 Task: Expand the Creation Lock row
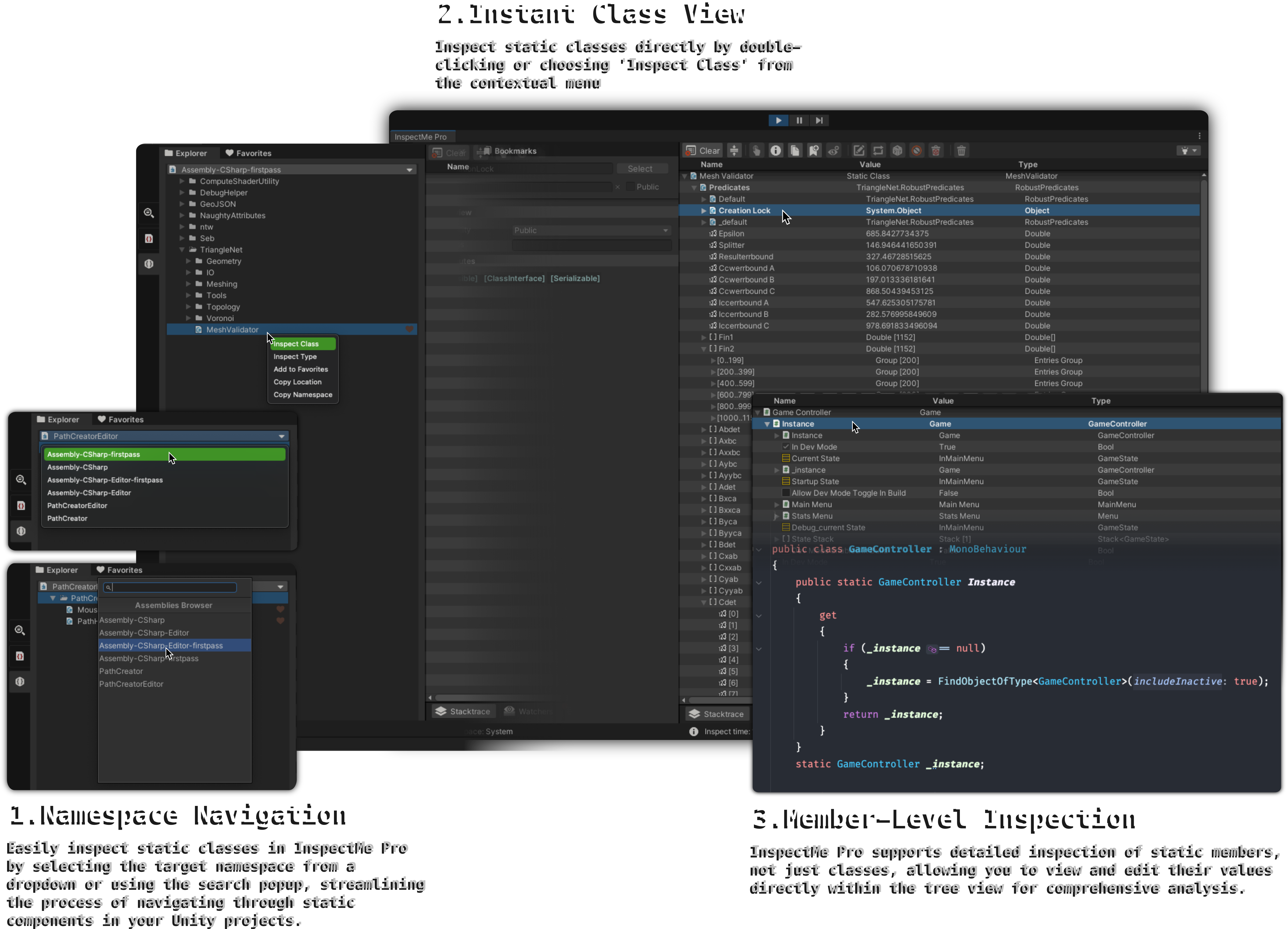704,210
